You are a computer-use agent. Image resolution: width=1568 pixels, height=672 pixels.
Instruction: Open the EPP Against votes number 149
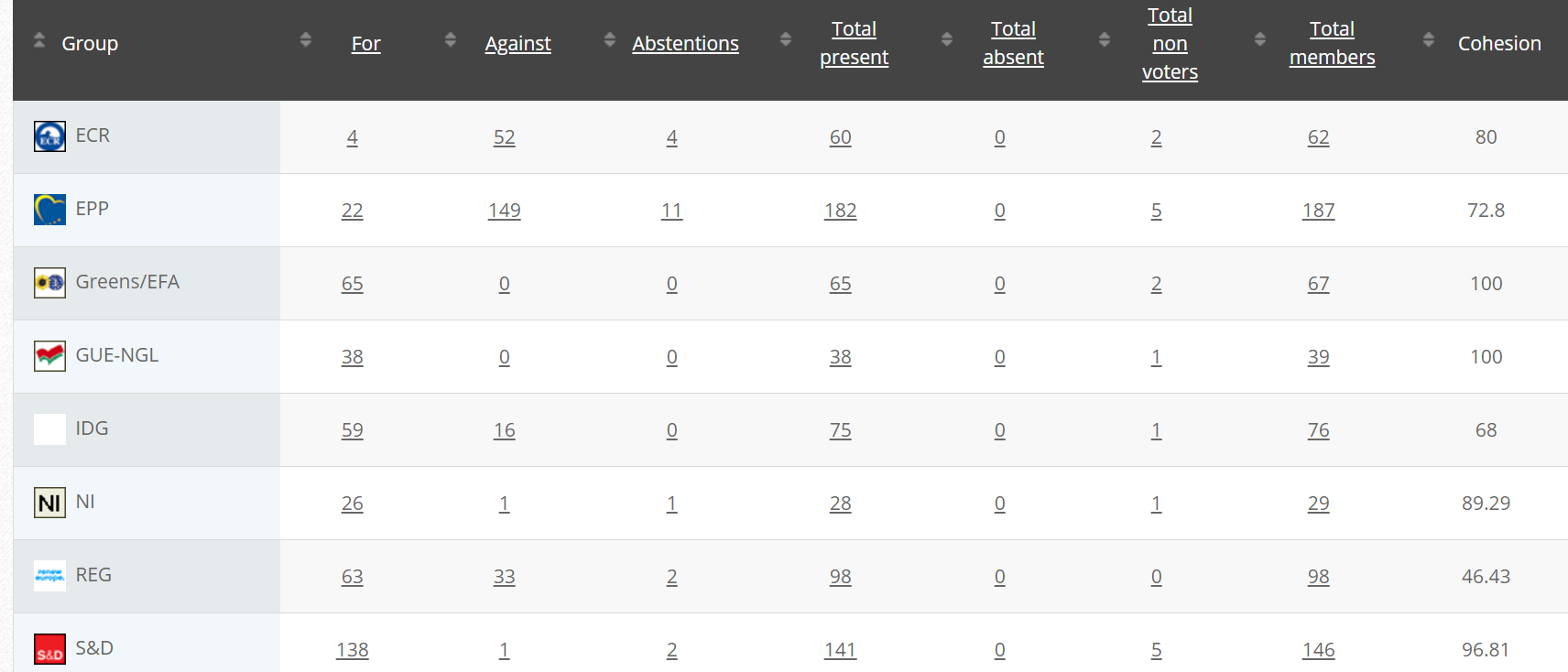click(x=505, y=211)
